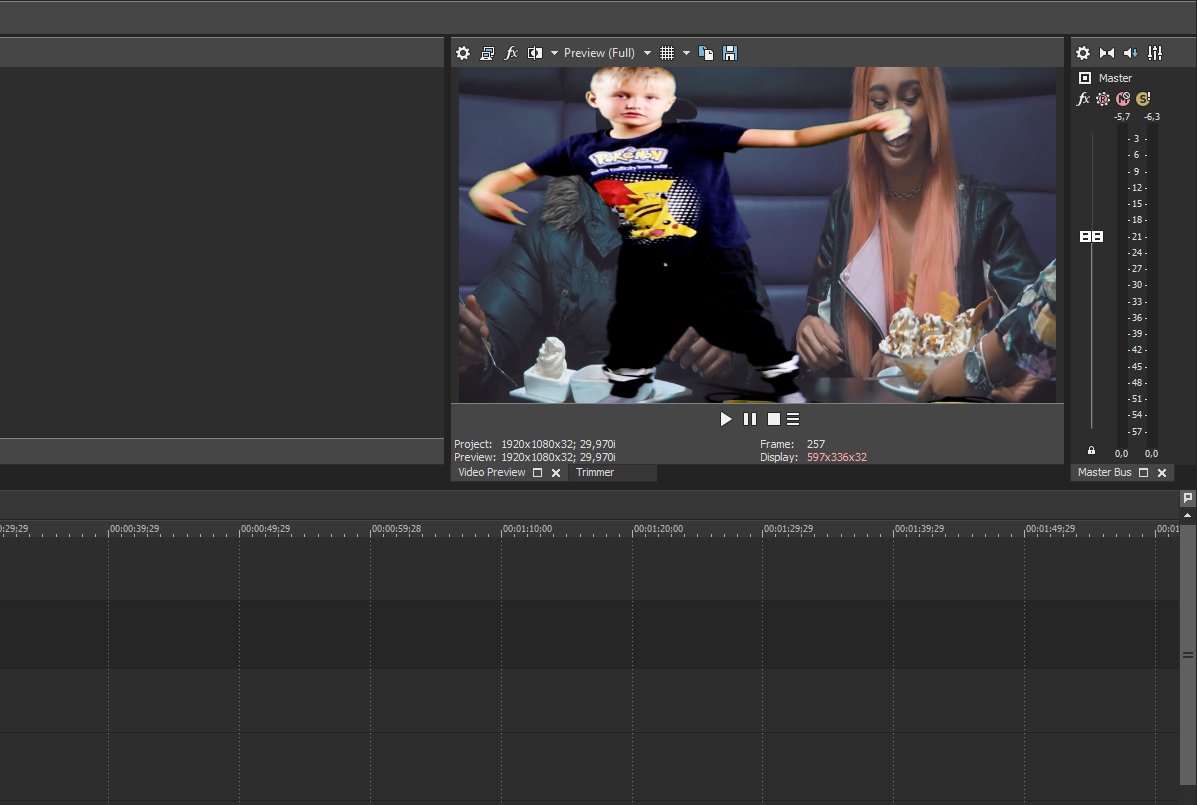Click the Master volume fader handle
Viewport: 1197px width, 805px height.
tap(1092, 237)
